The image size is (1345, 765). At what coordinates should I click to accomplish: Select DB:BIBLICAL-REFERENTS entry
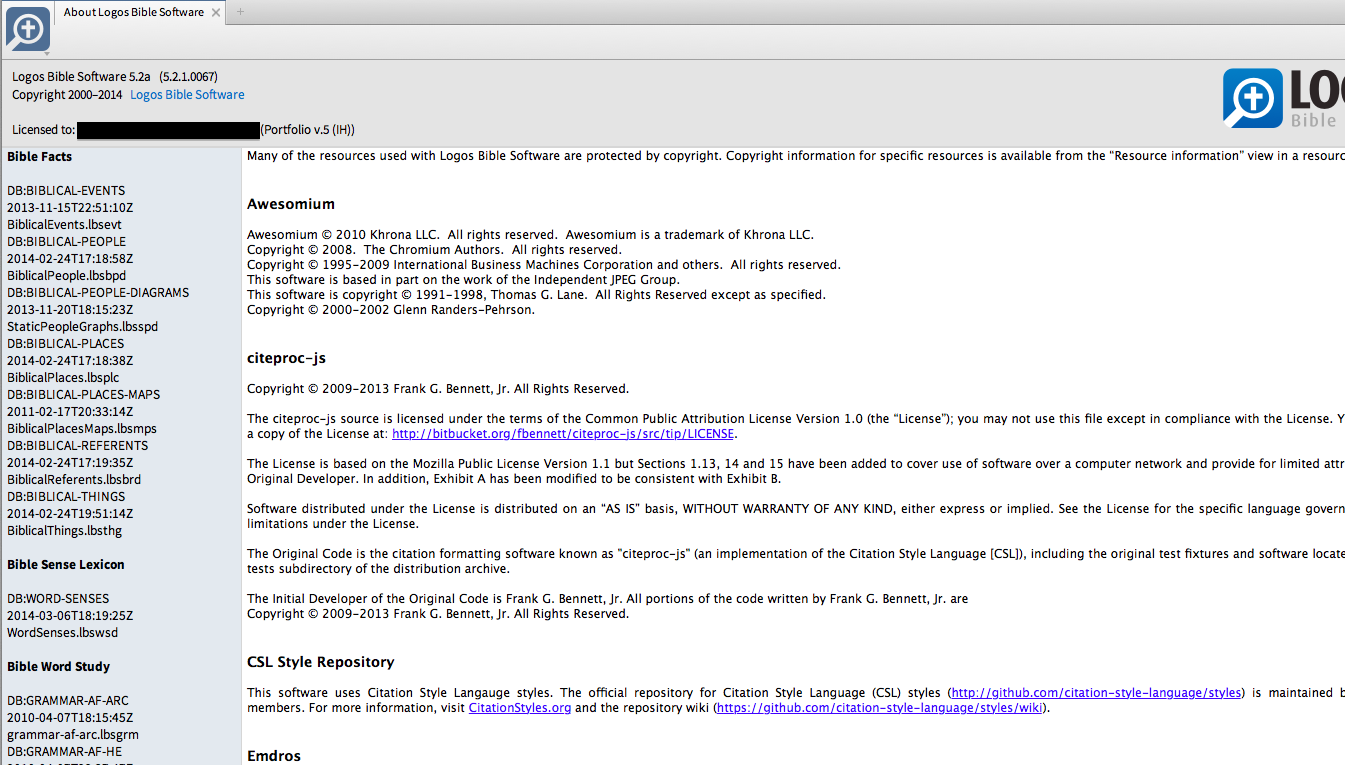77,446
